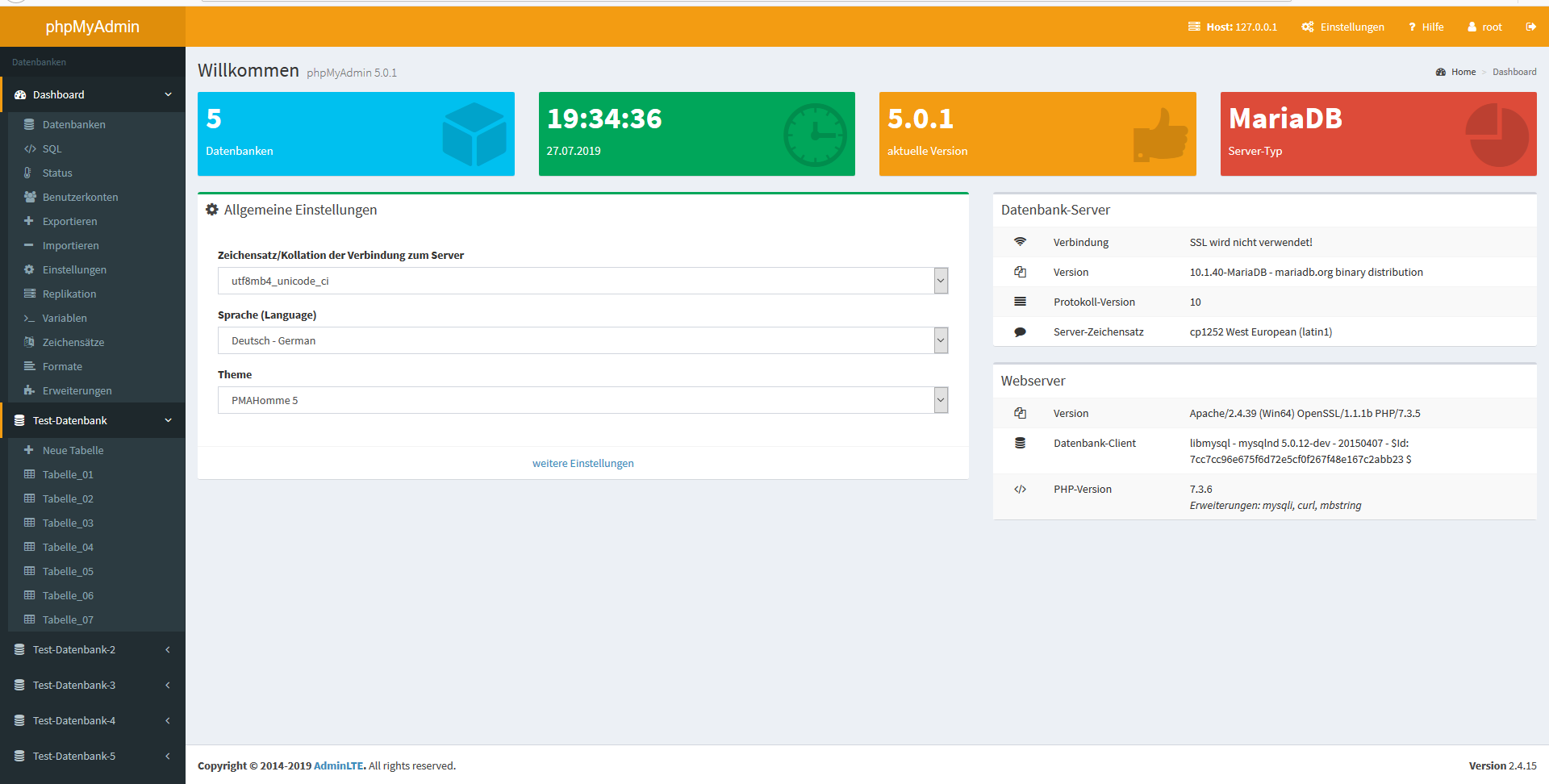Click the Einstellungen gear icon in sidebar
The width and height of the screenshot is (1549, 784).
coord(29,269)
